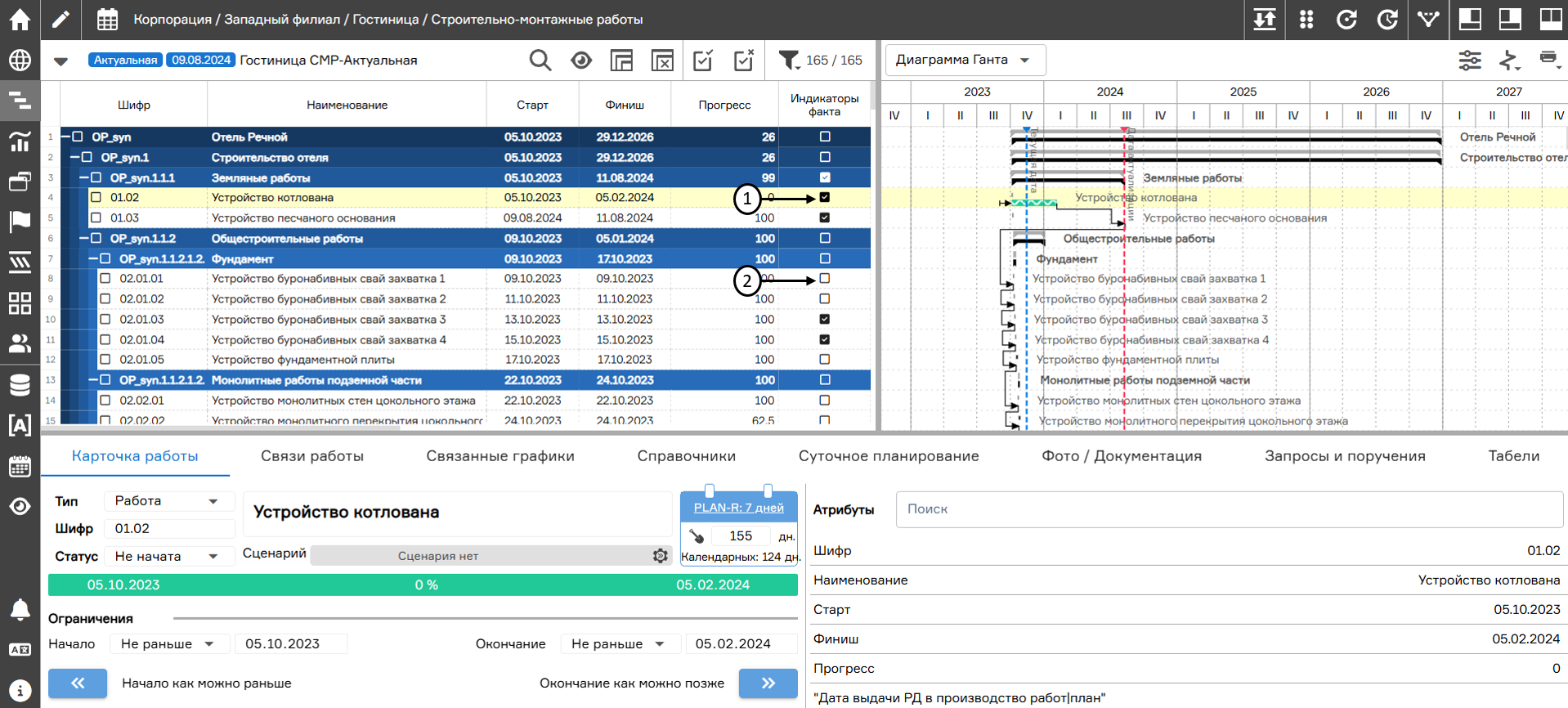Toggle the eye visibility icon in toolbar
1568x708 pixels.
(581, 60)
